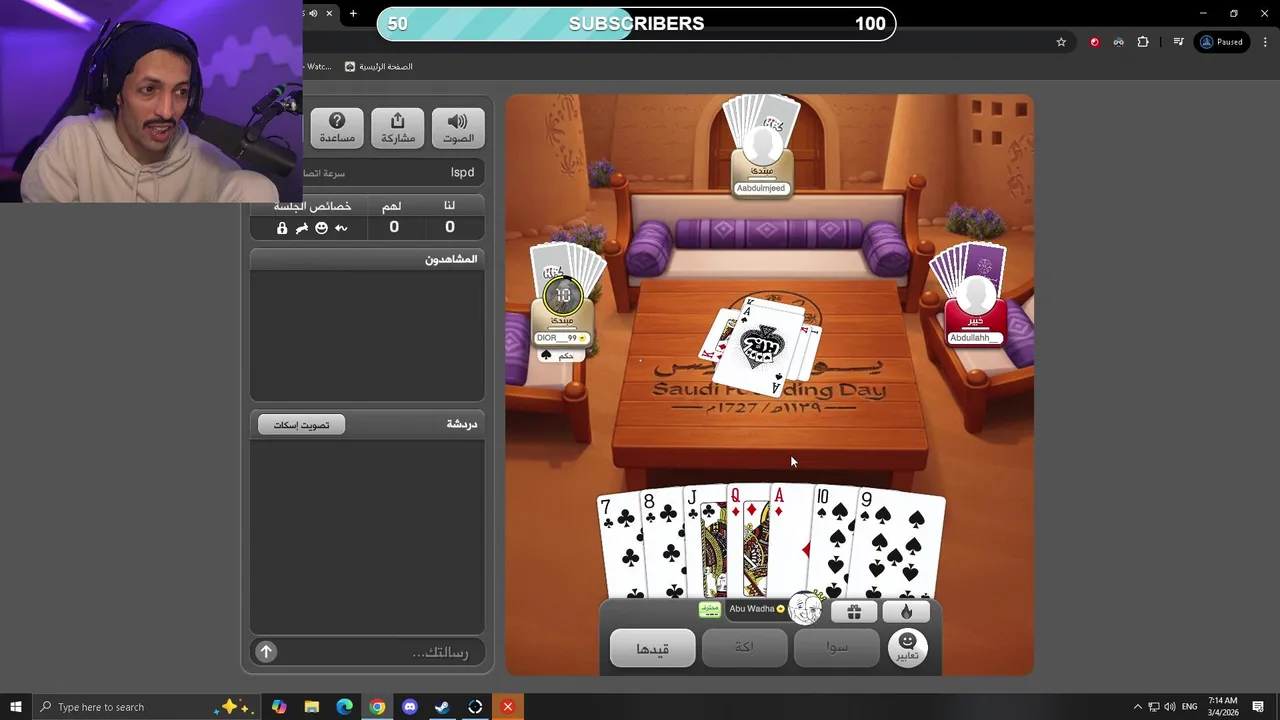The image size is (1280, 720).
Task: Click the قيدها button
Action: pyautogui.click(x=652, y=648)
